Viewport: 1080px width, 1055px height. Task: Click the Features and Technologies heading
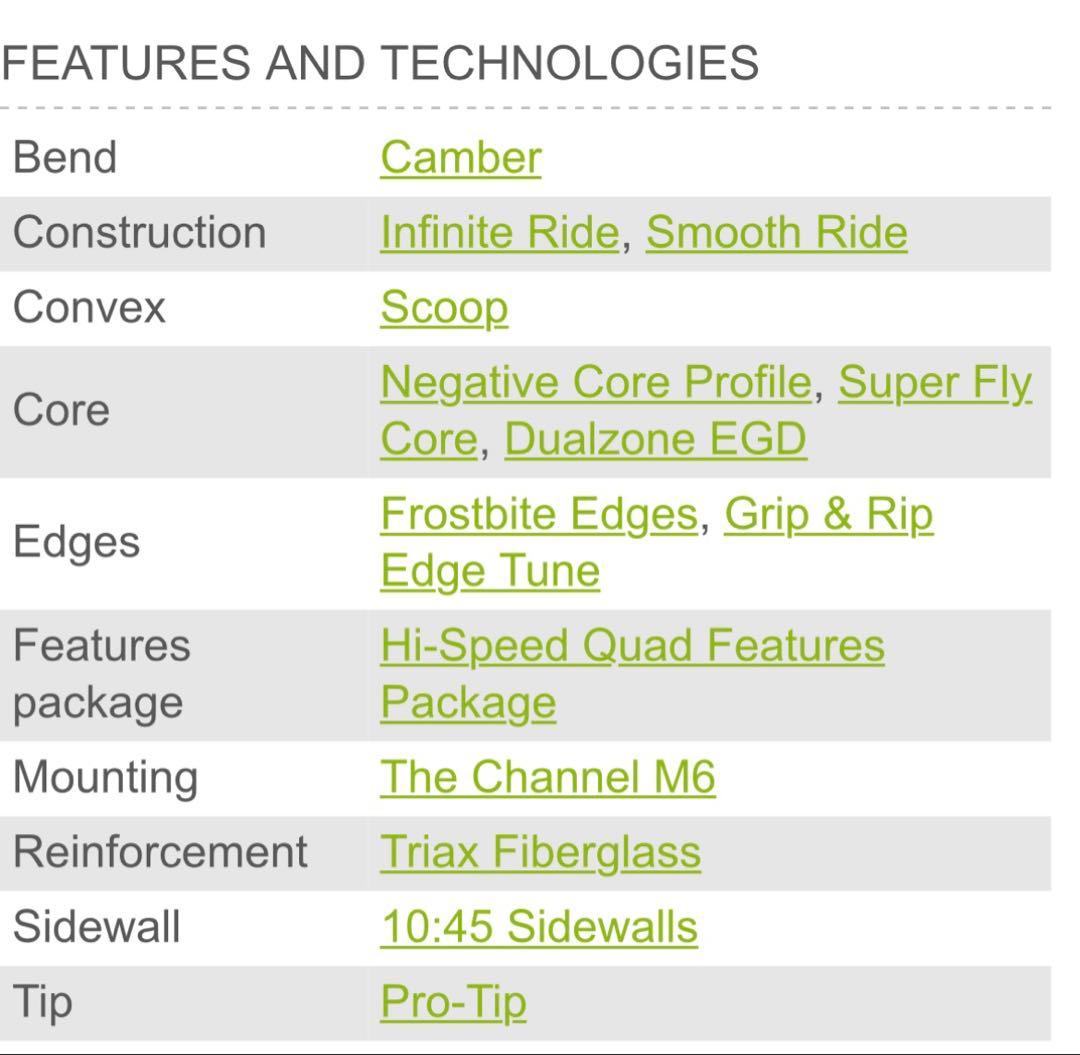[380, 64]
